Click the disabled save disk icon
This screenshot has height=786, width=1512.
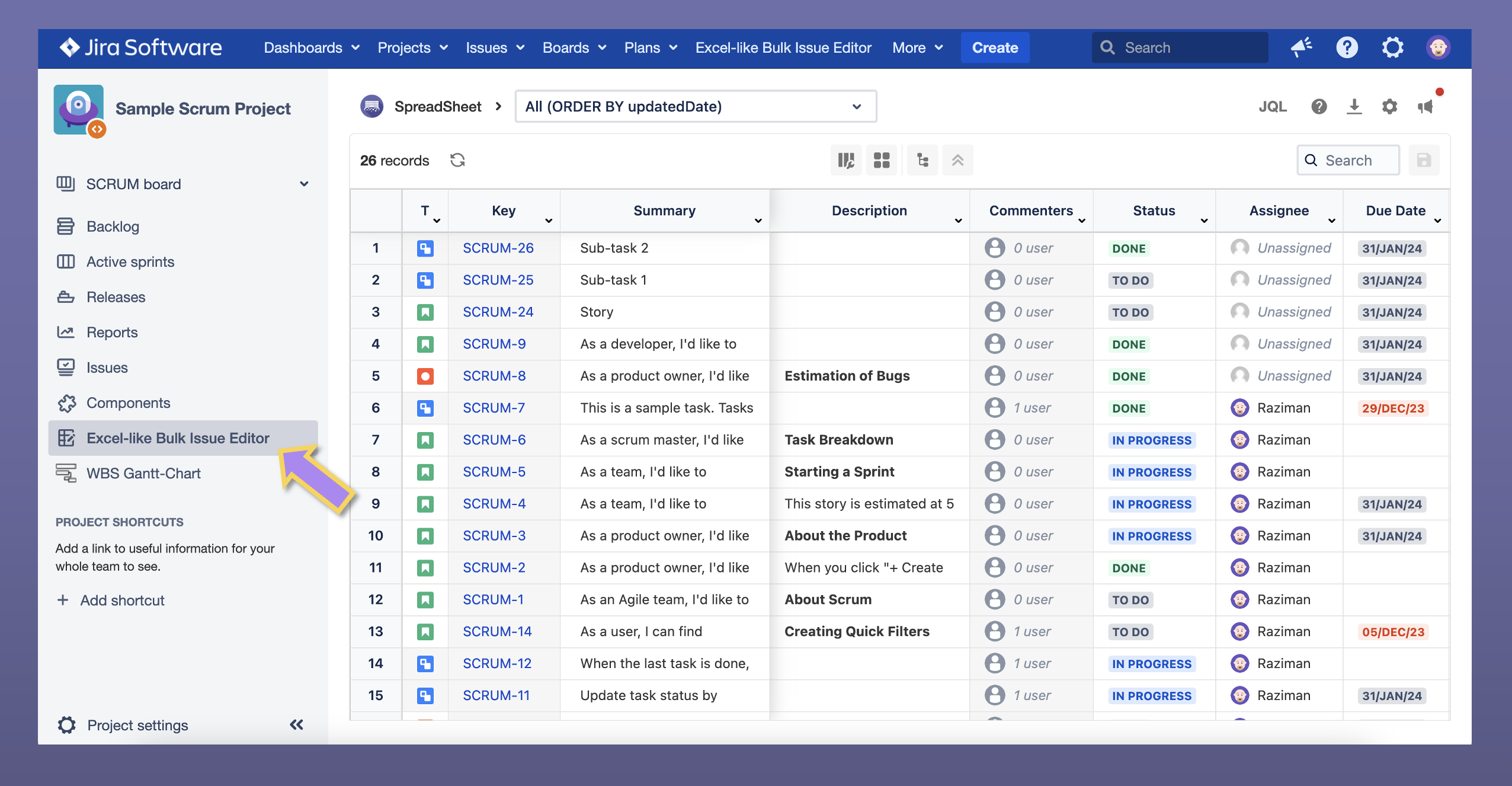pos(1424,160)
